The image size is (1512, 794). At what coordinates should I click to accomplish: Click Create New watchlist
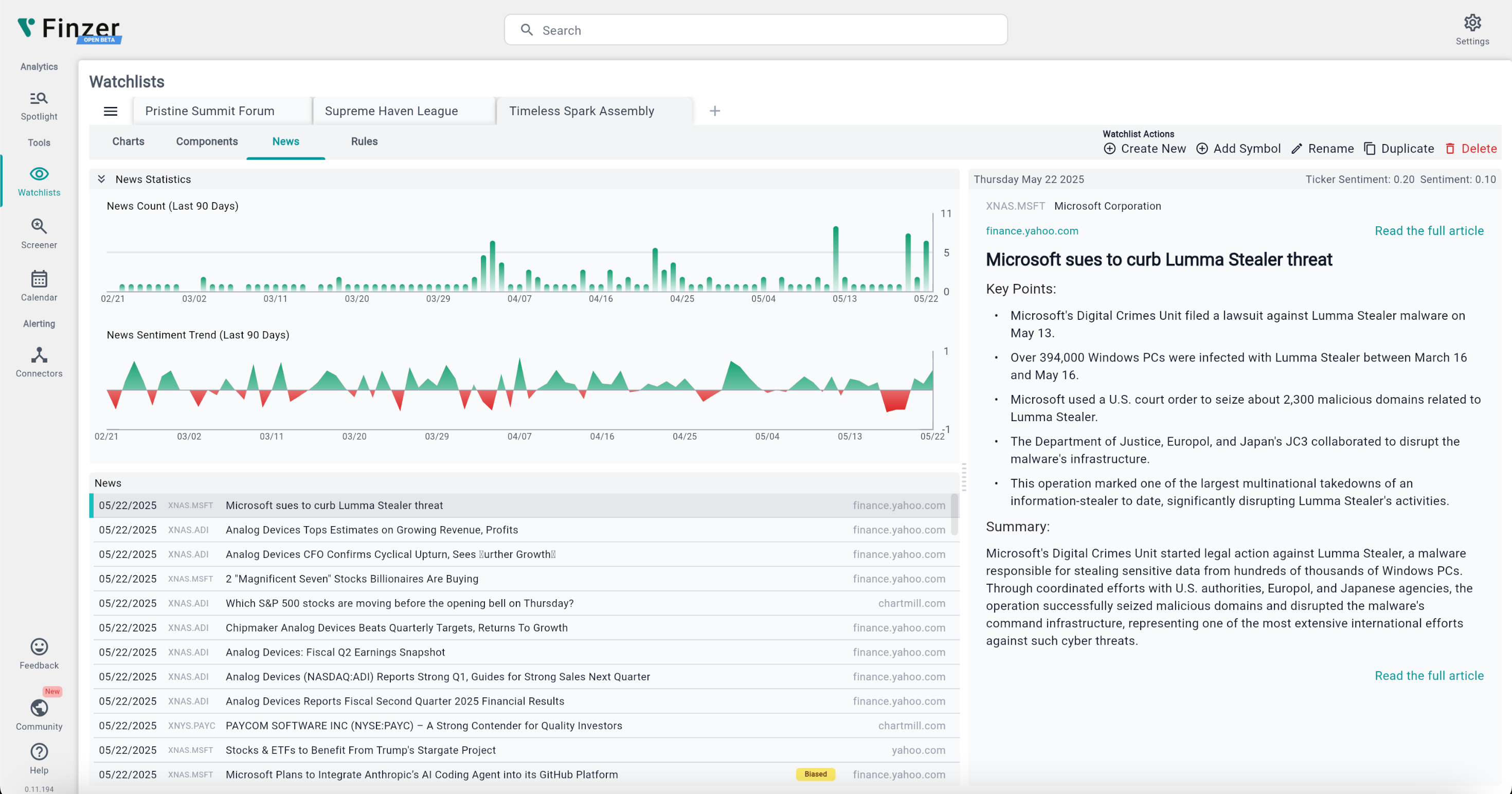click(x=1145, y=149)
